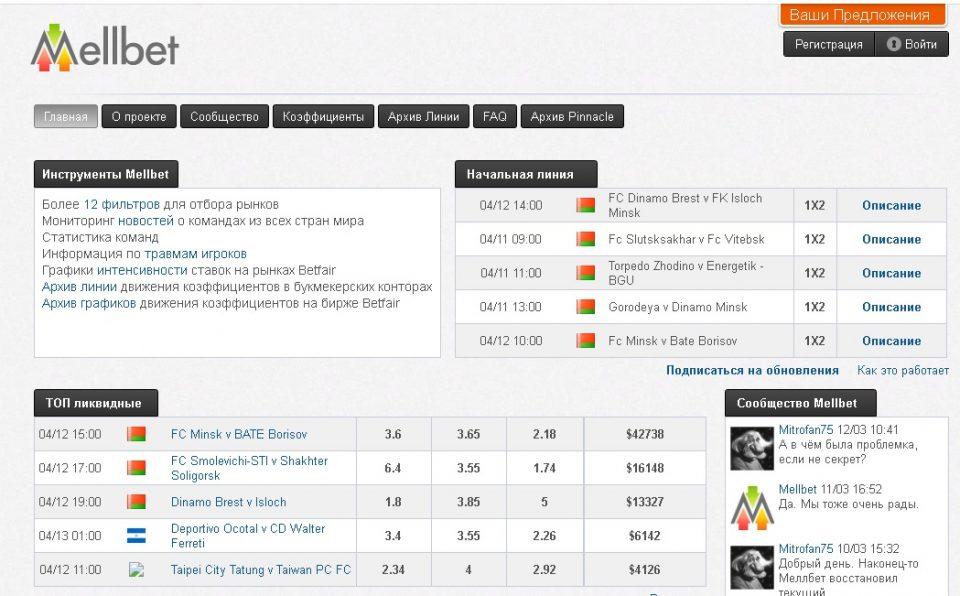This screenshot has width=960, height=596.
Task: Click the Mellbet logo in header
Action: [x=105, y=47]
